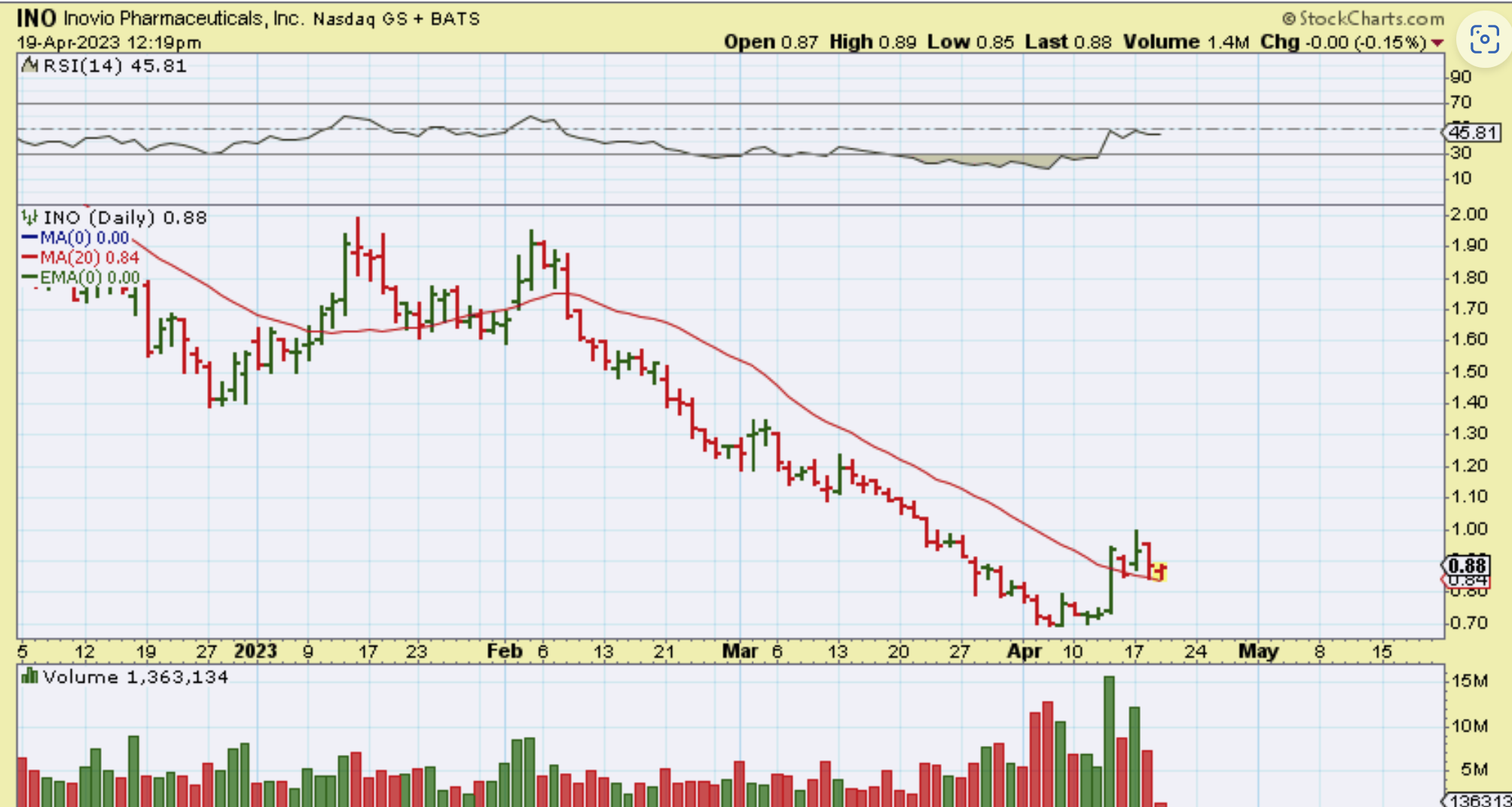Viewport: 1512px width, 807px height.
Task: Click the Feb month label on date axis
Action: tap(505, 651)
